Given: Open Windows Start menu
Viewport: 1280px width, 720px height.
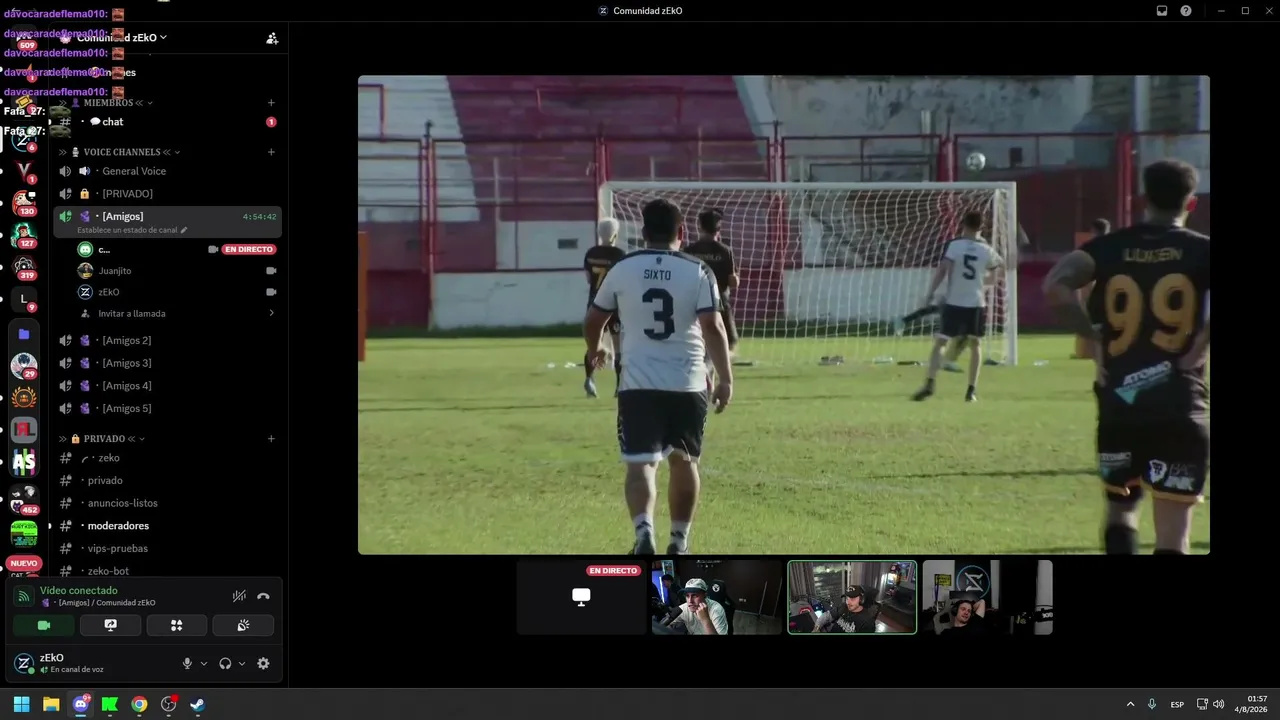Looking at the screenshot, I should (x=21, y=704).
